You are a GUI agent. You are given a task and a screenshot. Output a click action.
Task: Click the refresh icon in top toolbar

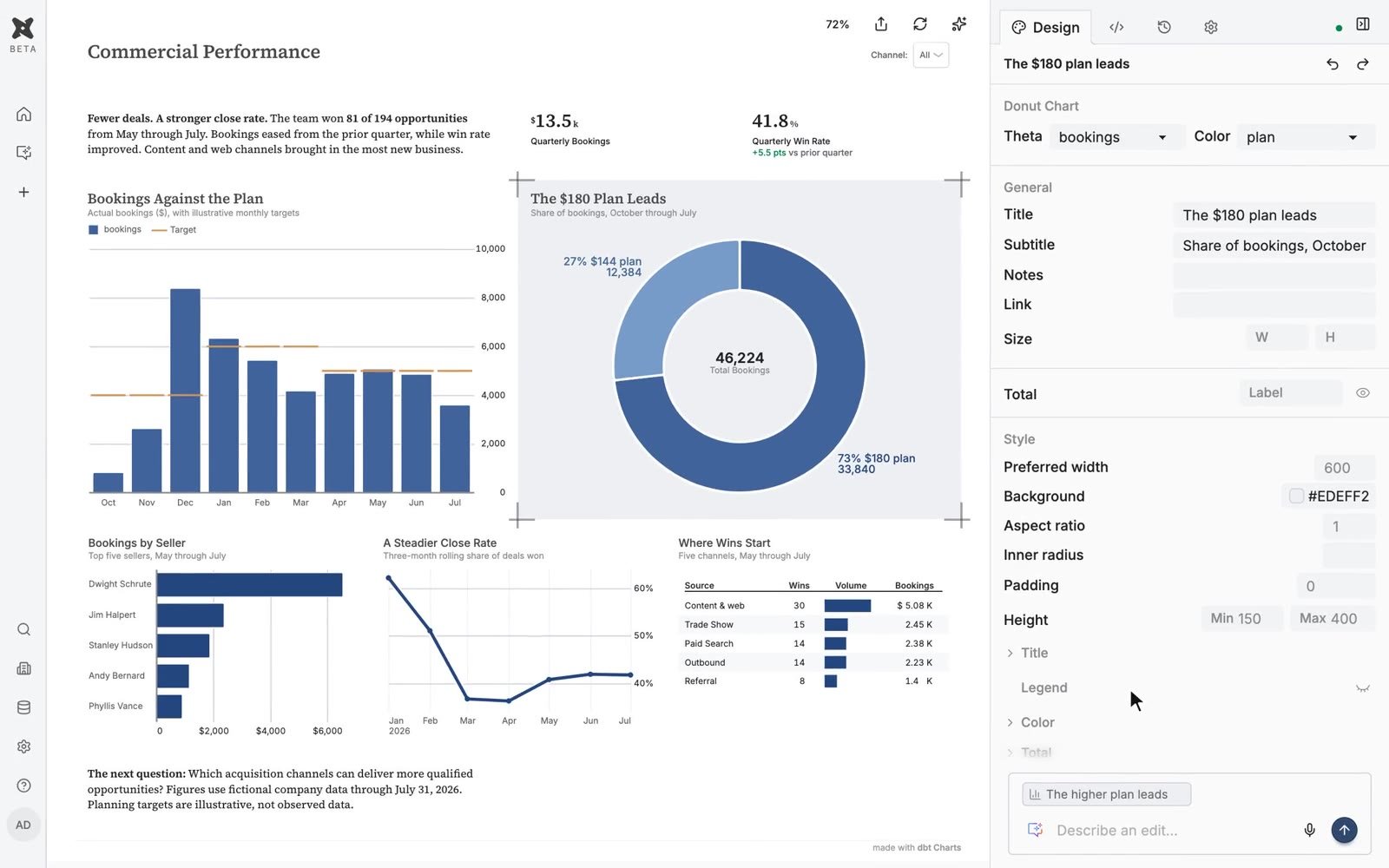click(920, 24)
